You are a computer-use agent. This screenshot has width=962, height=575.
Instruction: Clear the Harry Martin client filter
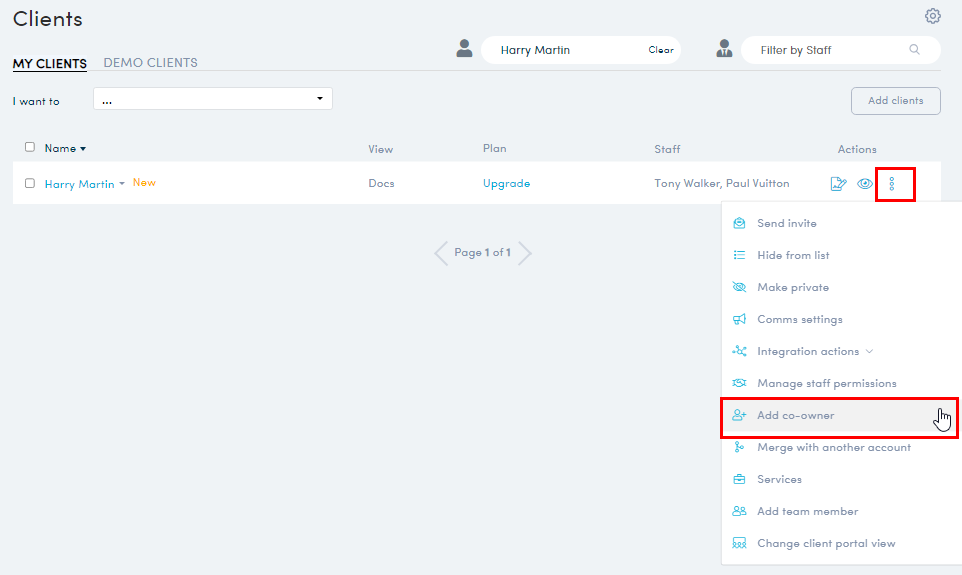(x=660, y=50)
